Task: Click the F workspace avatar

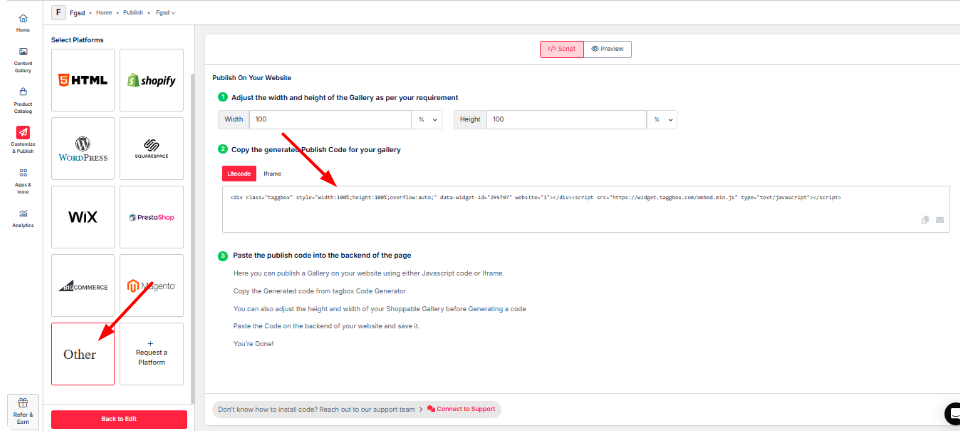Action: [x=58, y=12]
